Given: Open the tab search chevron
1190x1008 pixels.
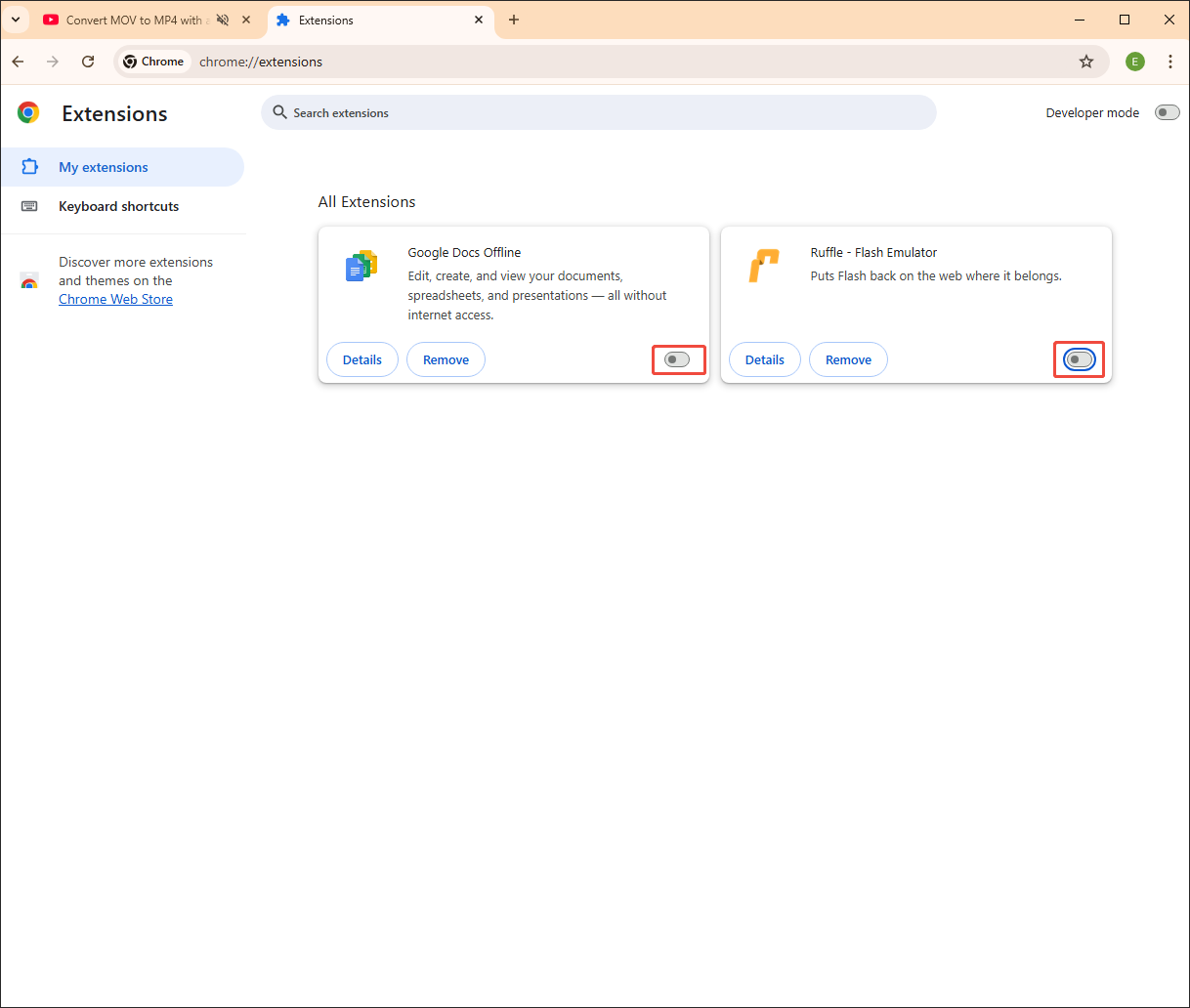Looking at the screenshot, I should [x=16, y=19].
